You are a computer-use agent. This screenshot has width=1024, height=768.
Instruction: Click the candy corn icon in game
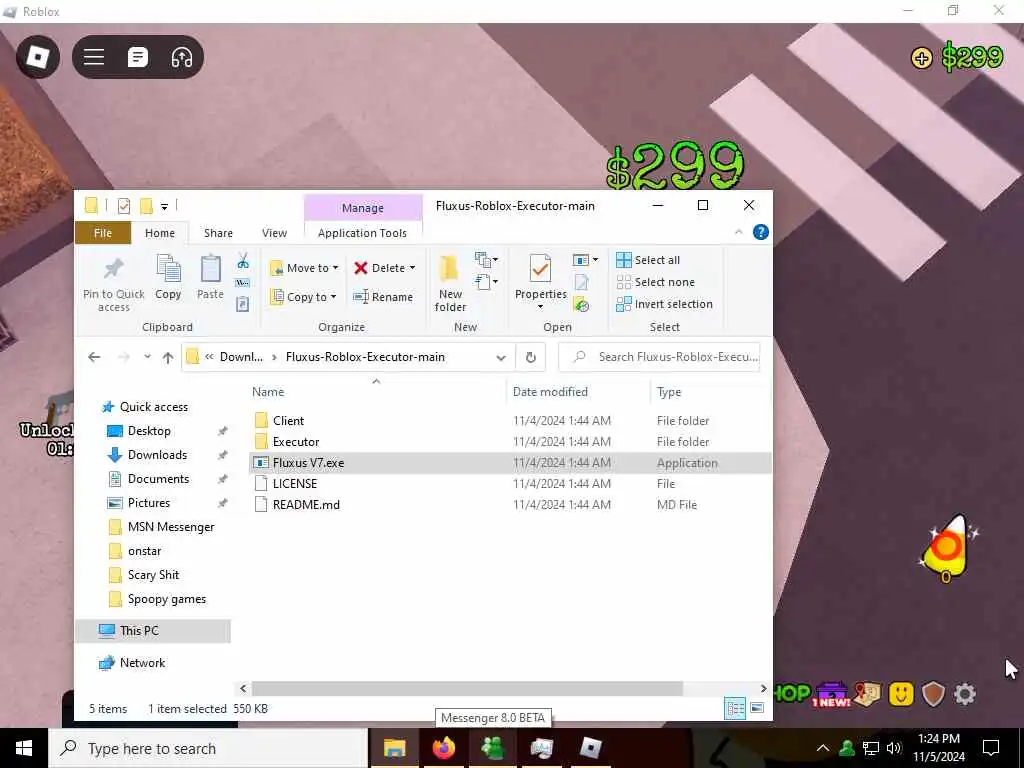(x=945, y=548)
